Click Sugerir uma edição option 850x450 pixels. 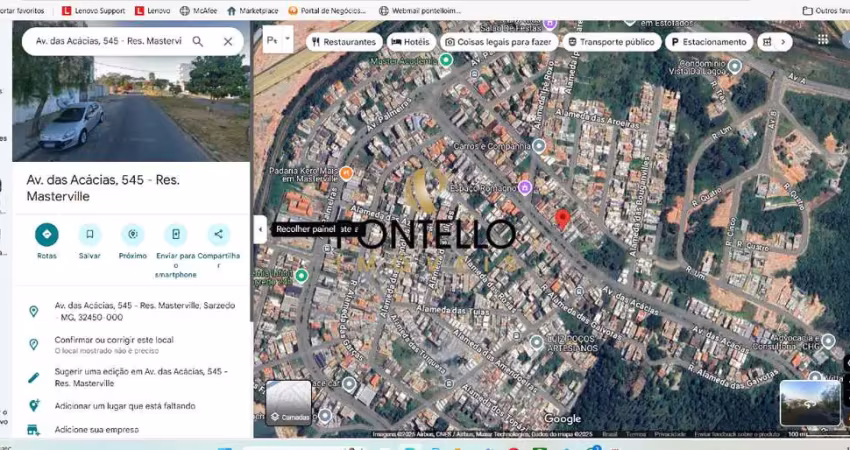(141, 377)
